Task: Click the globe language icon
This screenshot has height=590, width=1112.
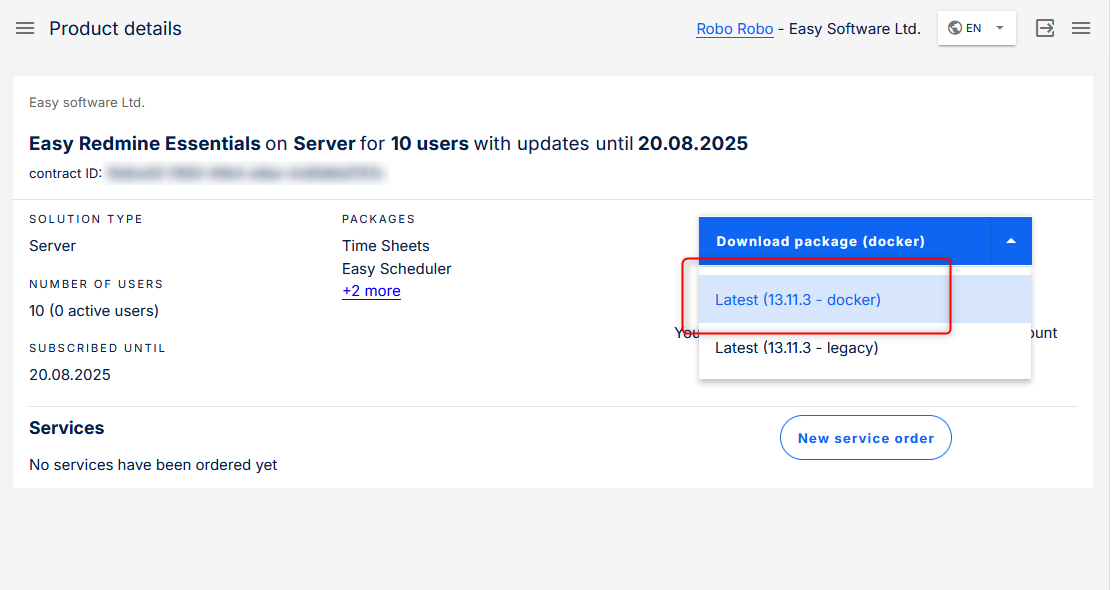Action: pos(956,28)
